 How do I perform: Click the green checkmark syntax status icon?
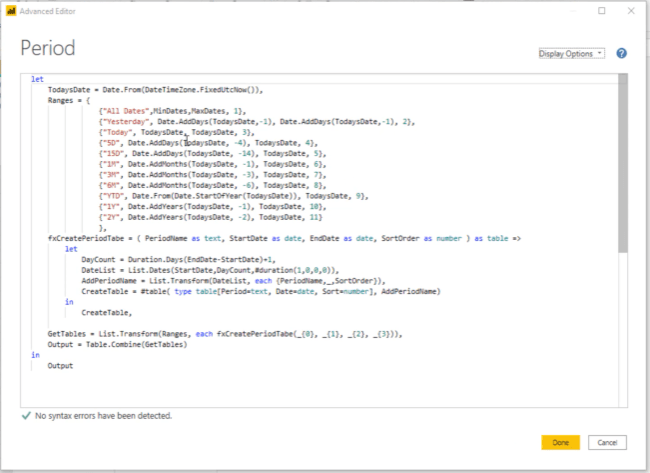point(26,415)
